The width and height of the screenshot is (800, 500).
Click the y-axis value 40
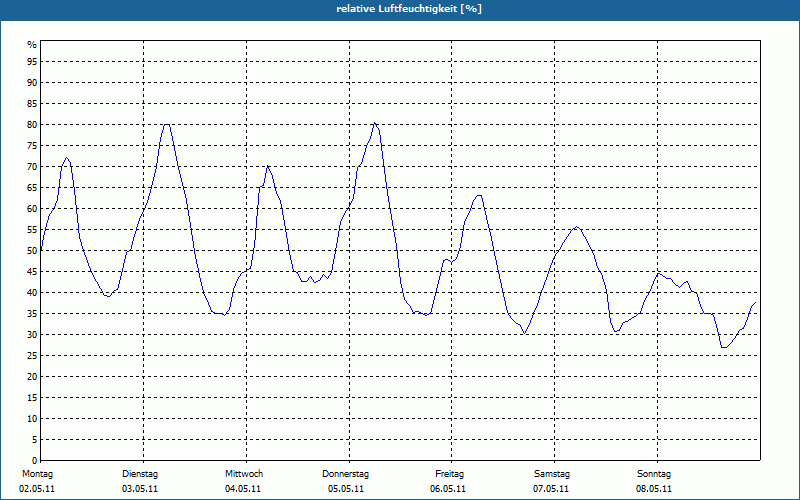32,292
